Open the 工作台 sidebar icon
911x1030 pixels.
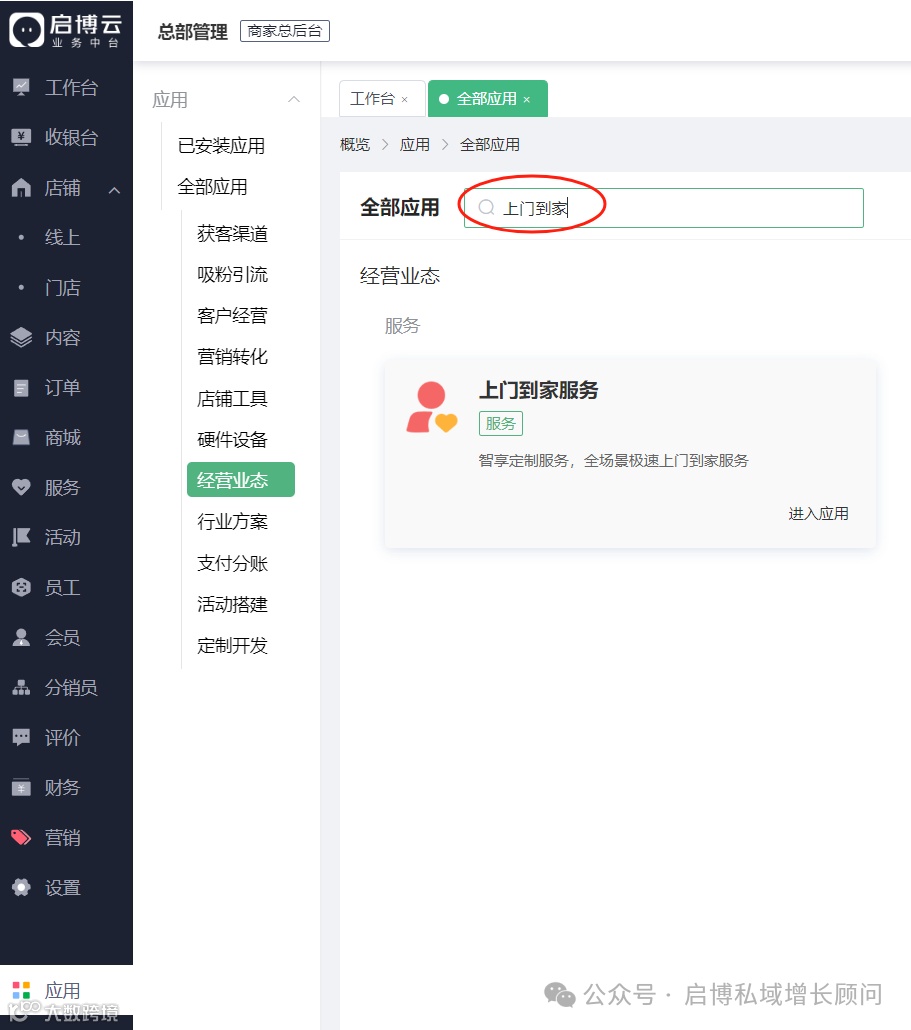coord(22,87)
